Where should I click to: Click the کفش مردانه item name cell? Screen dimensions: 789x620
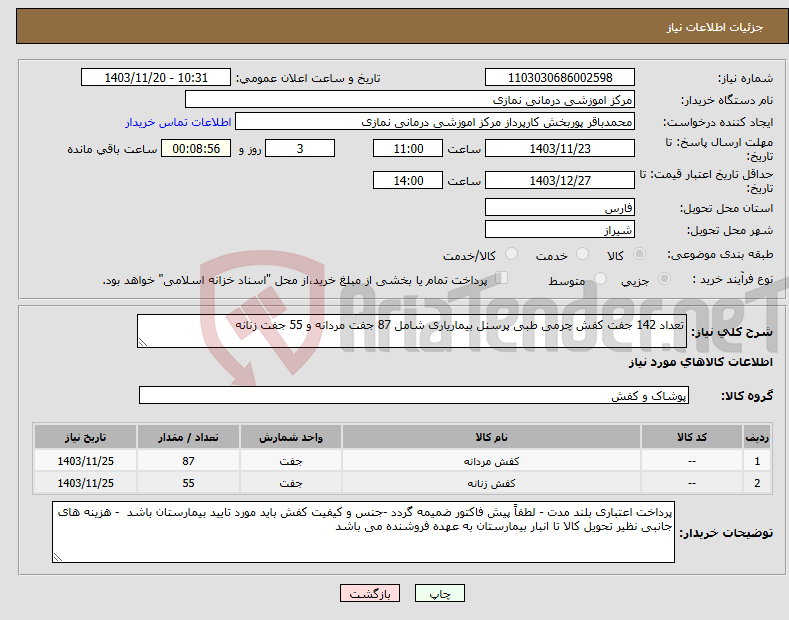tap(491, 460)
